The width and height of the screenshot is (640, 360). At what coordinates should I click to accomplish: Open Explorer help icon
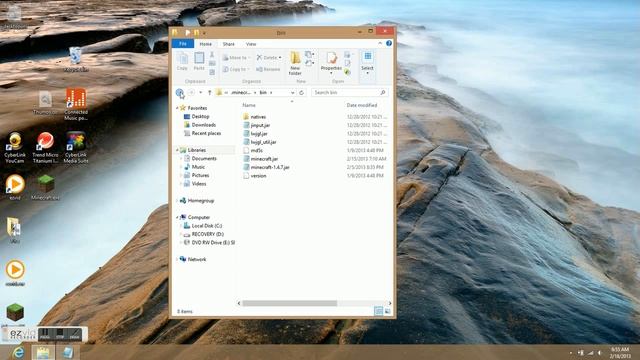[389, 43]
